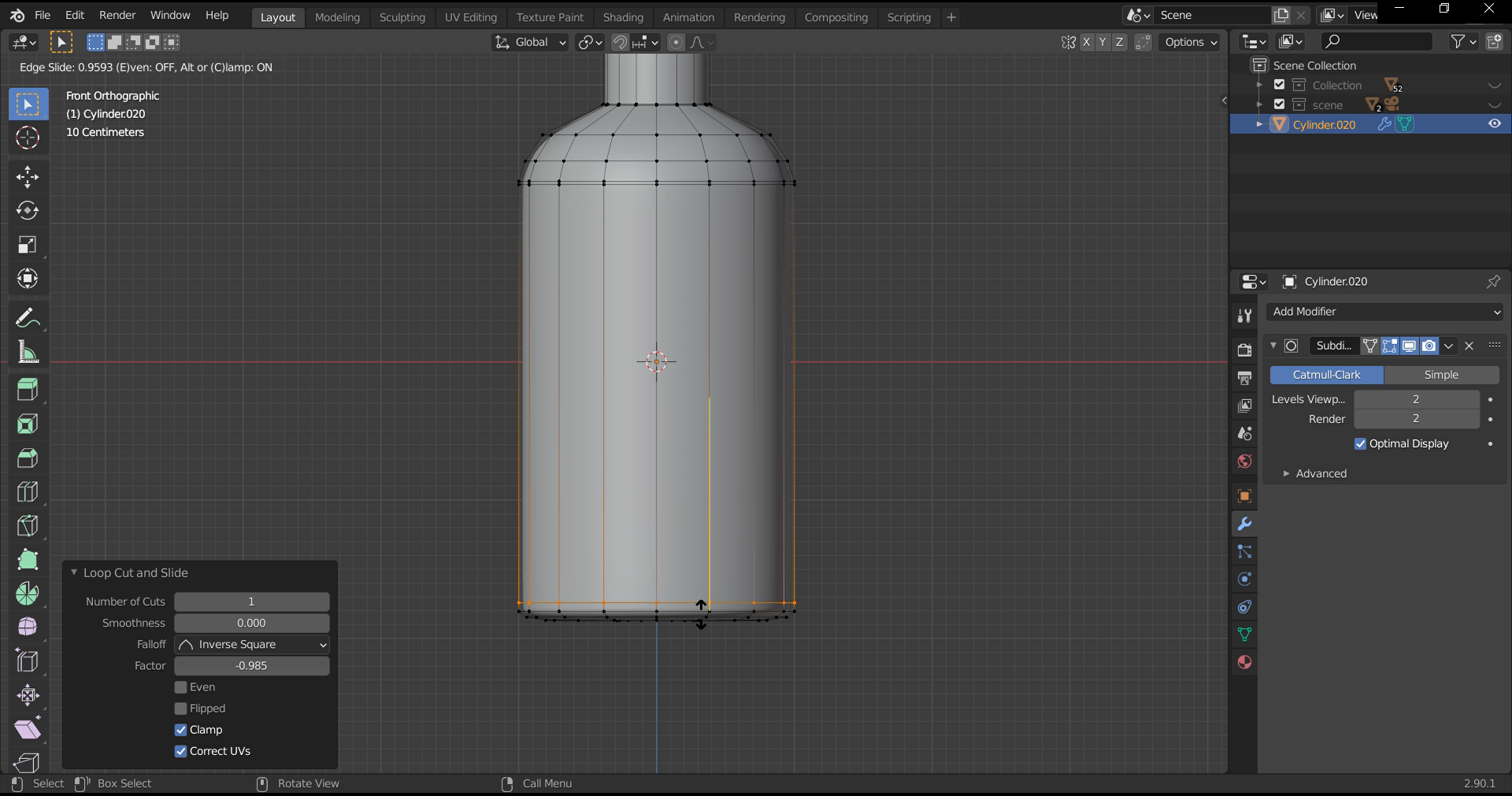Viewport: 1512px width, 796px height.
Task: Switch to the Modeling workspace tab
Action: point(337,17)
